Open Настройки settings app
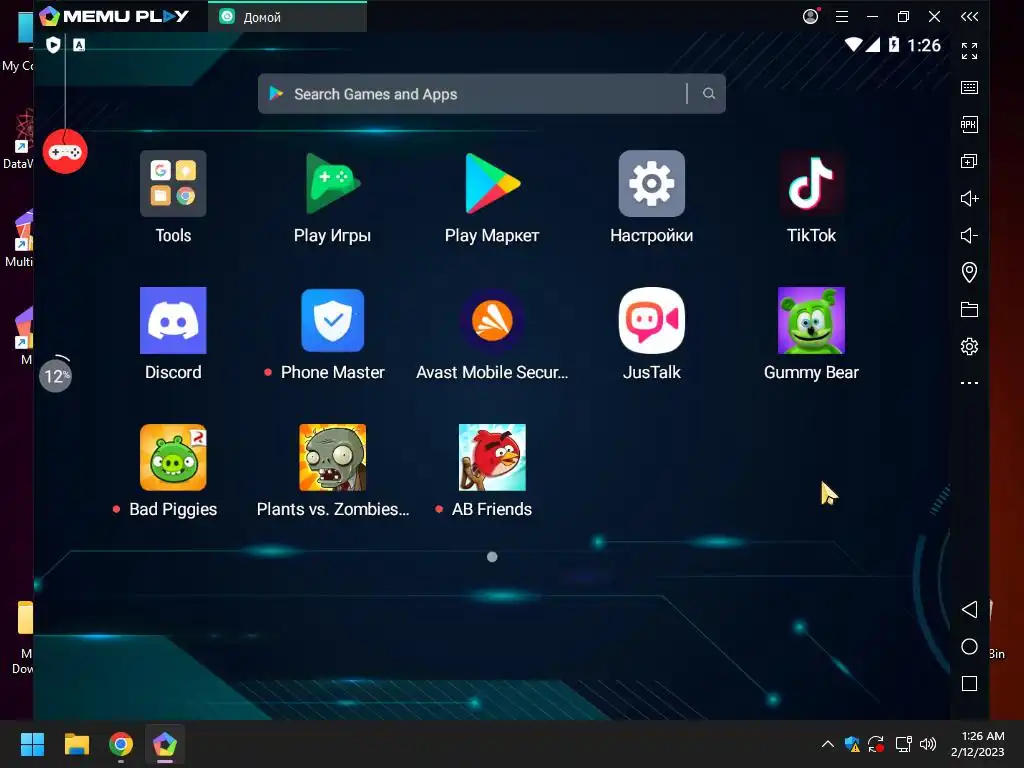The width and height of the screenshot is (1024, 768). pyautogui.click(x=652, y=184)
